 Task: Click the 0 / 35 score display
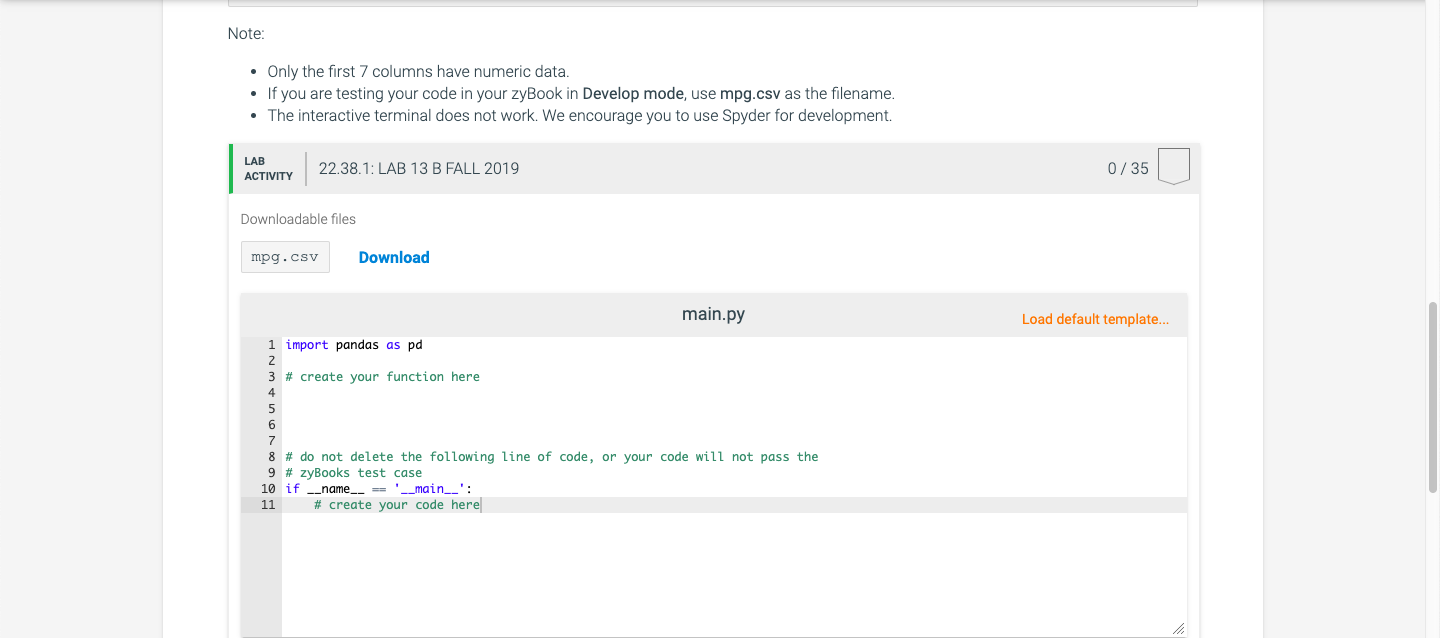[1126, 168]
